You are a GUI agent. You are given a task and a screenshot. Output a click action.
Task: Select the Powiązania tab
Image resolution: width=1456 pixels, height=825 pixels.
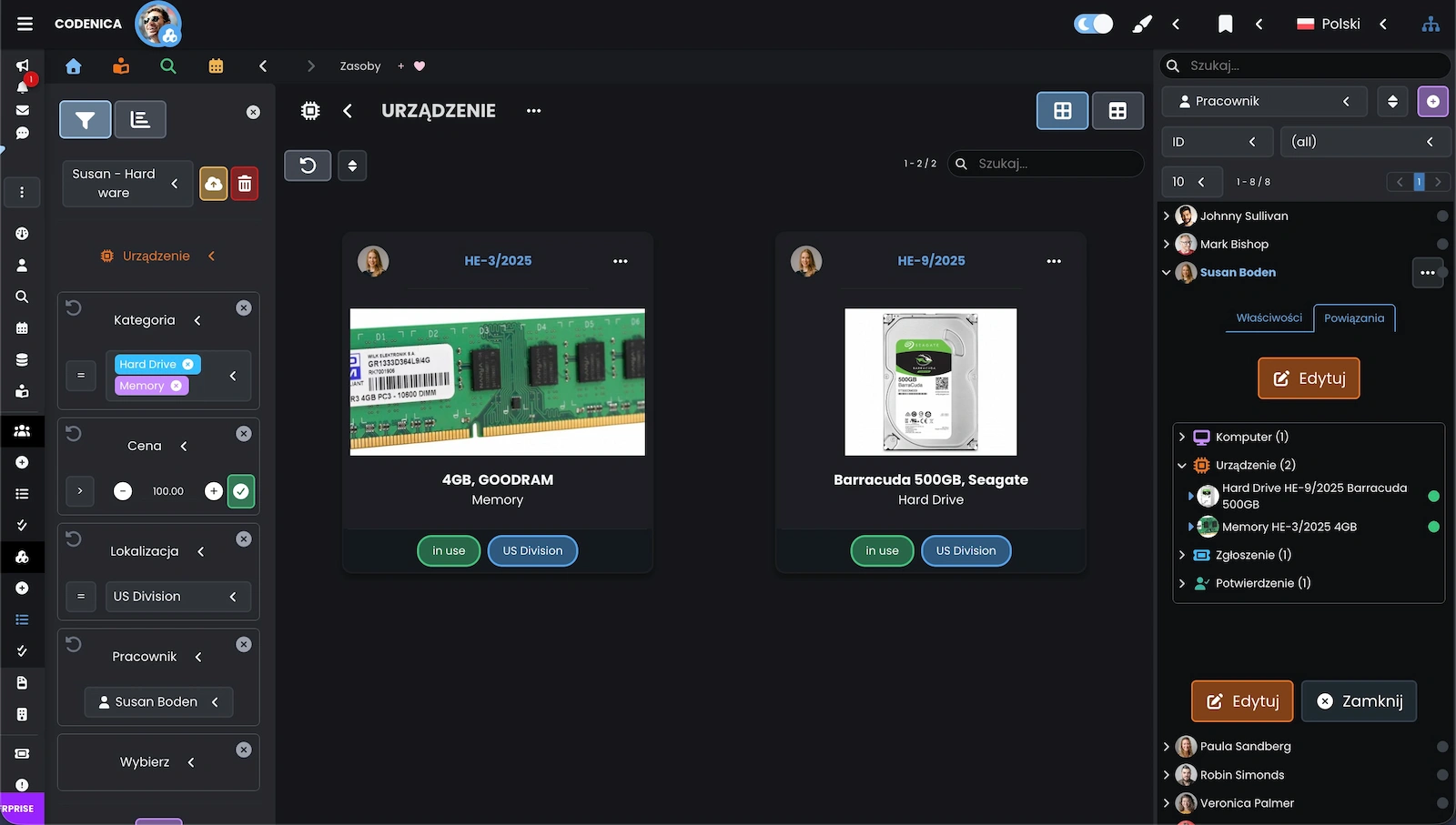coord(1354,318)
